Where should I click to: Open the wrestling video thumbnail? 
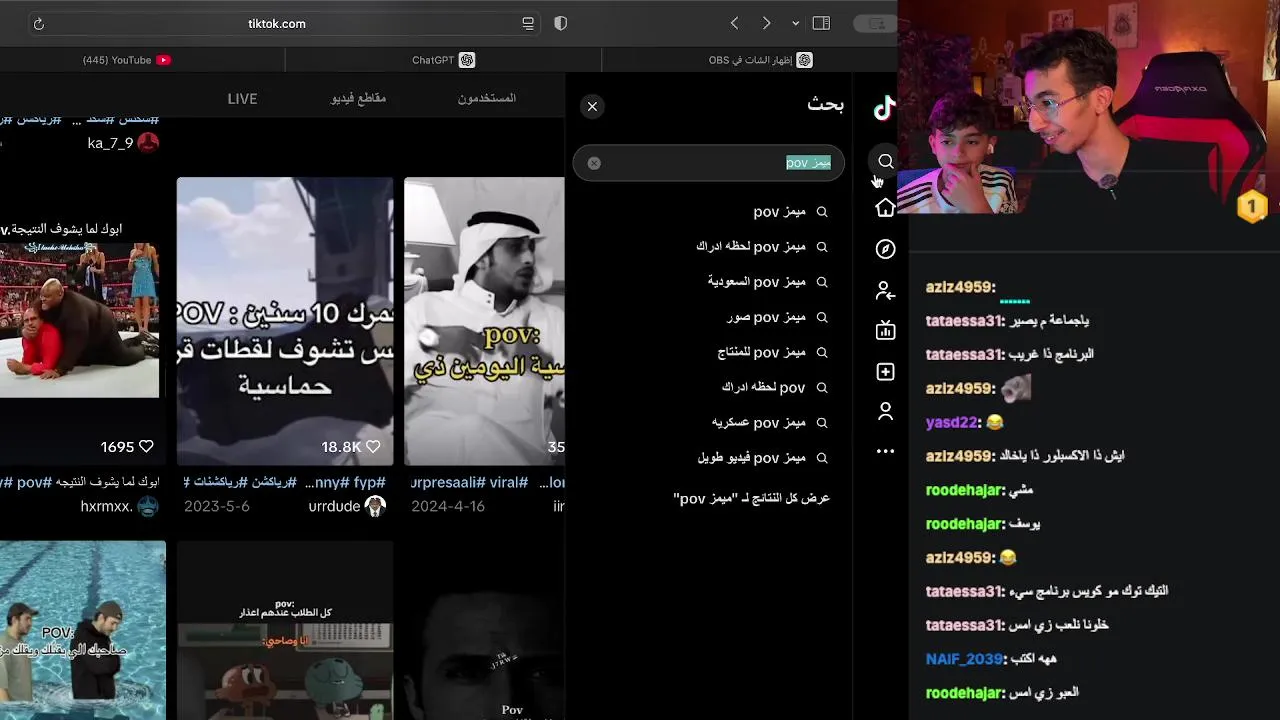pyautogui.click(x=79, y=320)
